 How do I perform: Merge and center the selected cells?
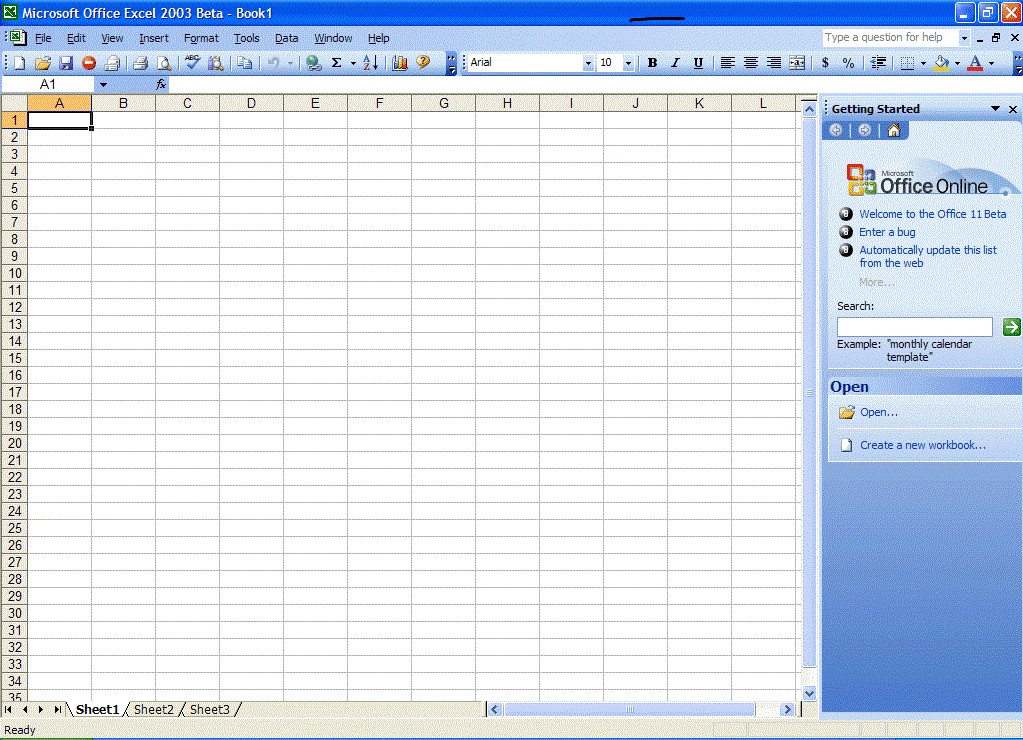[796, 62]
